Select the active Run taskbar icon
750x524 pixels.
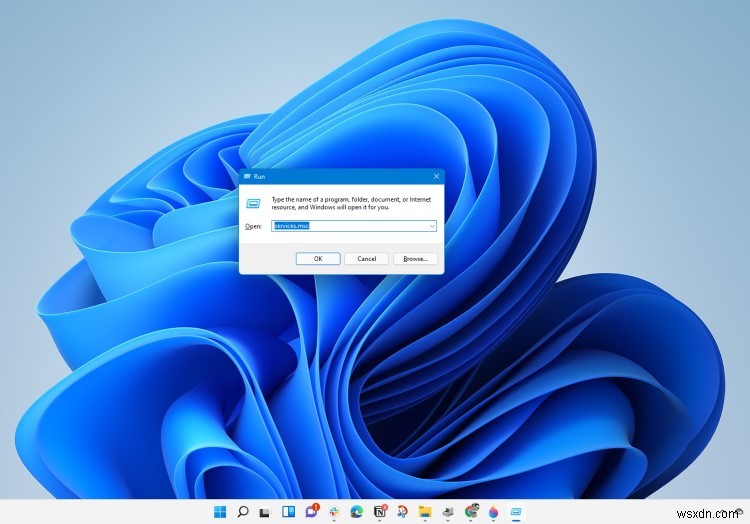click(x=516, y=512)
